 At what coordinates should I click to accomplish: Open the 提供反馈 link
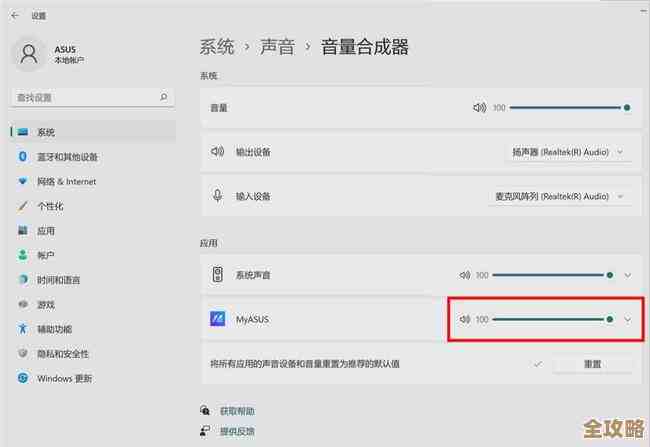(x=238, y=431)
